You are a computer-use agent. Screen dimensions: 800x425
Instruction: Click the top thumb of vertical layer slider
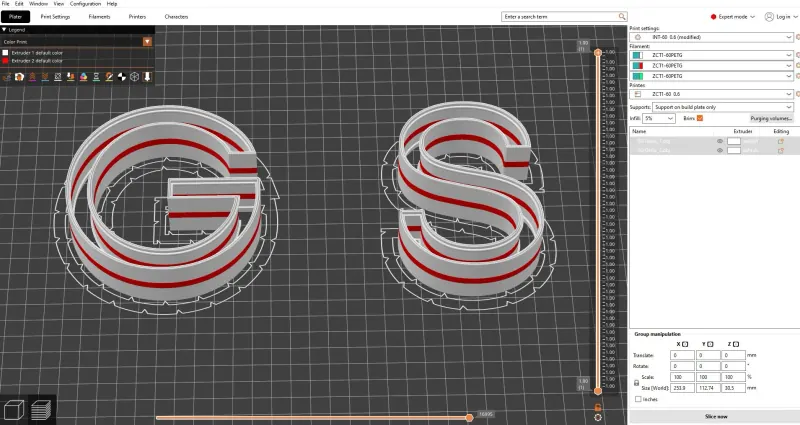click(598, 53)
